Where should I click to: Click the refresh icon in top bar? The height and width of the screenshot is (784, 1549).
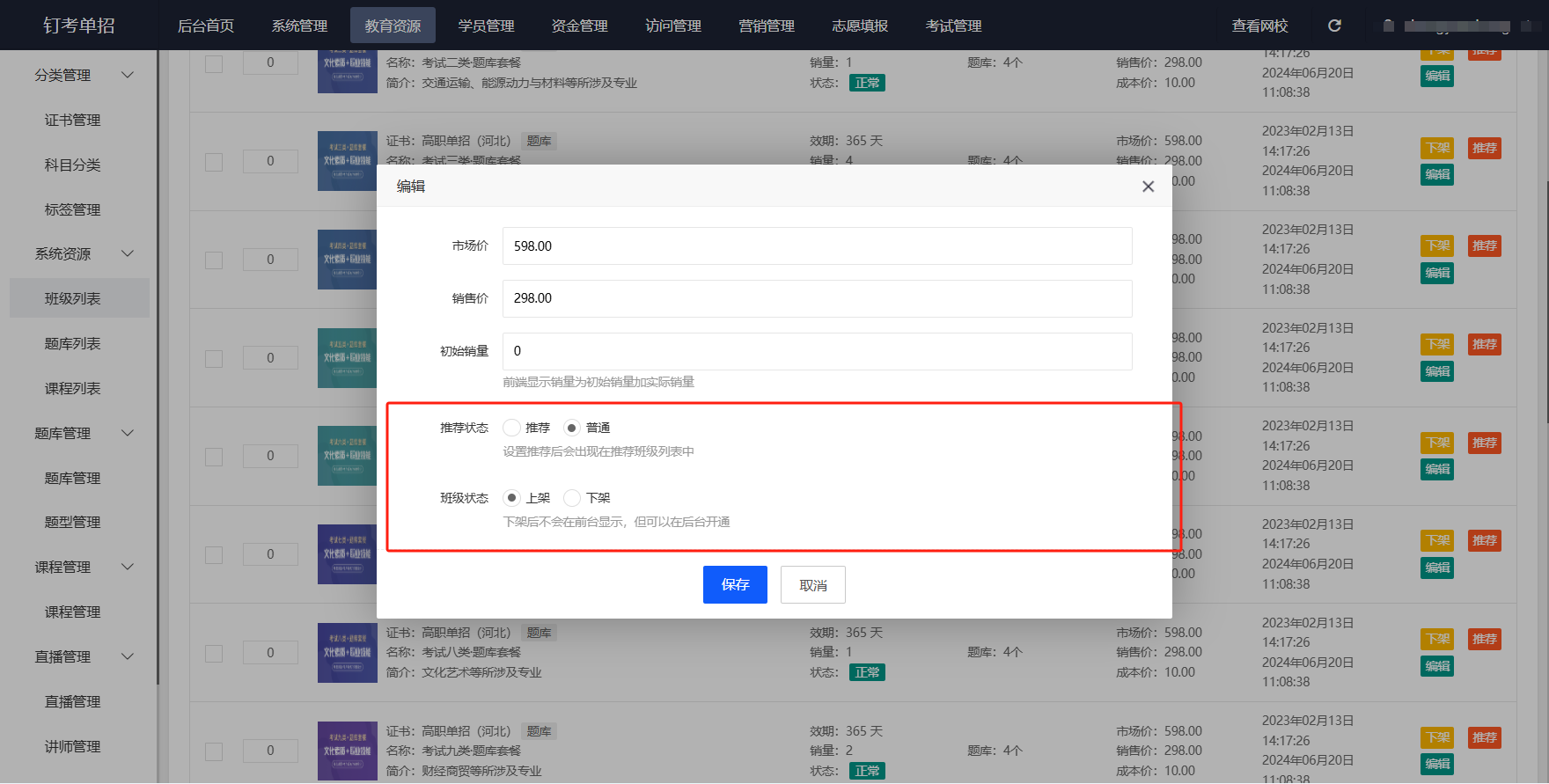pos(1334,26)
